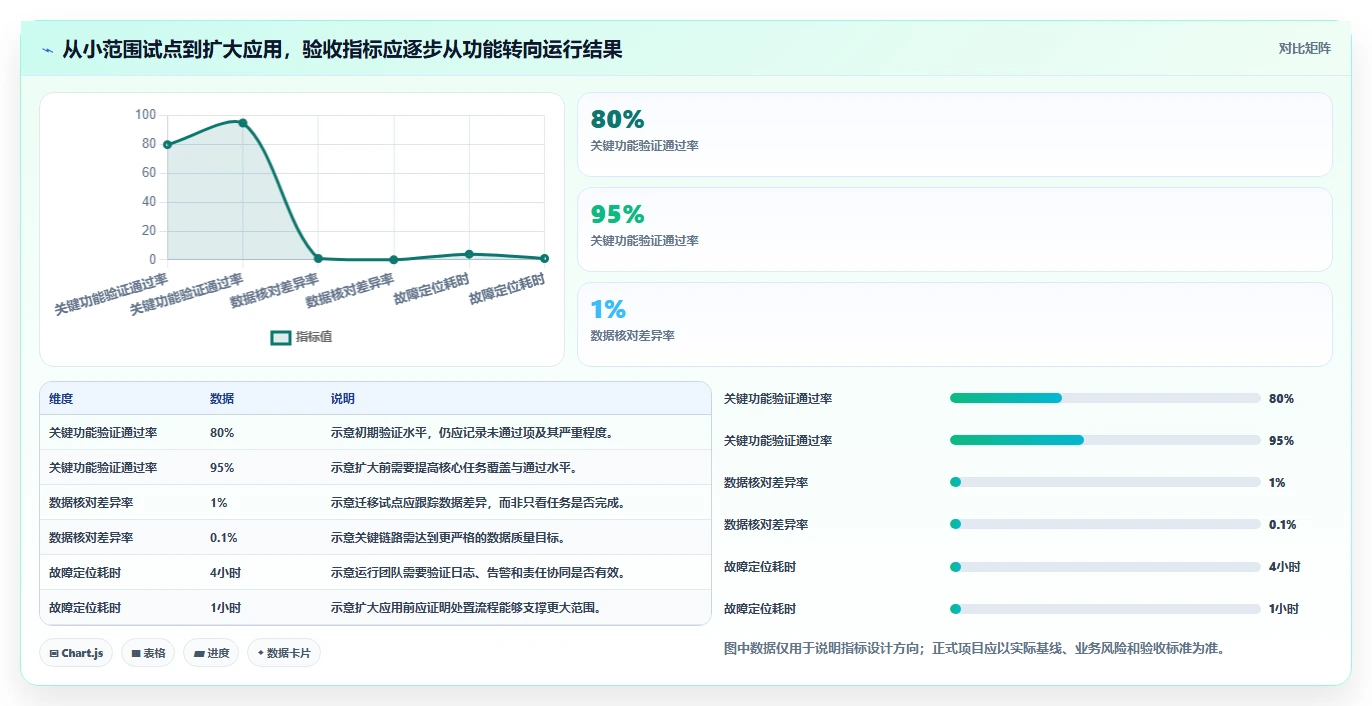Click the progress bar labeled 80%
The width and height of the screenshot is (1372, 706).
(x=1105, y=398)
